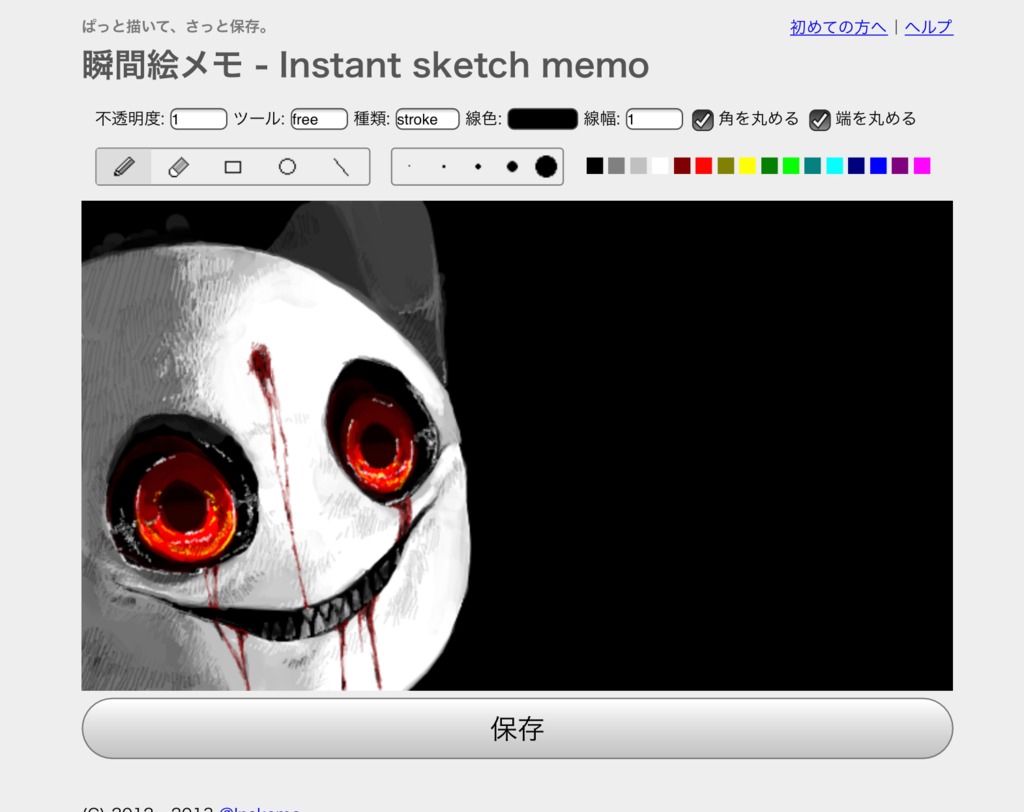Select the eraser tool
The width and height of the screenshot is (1024, 812).
(178, 167)
